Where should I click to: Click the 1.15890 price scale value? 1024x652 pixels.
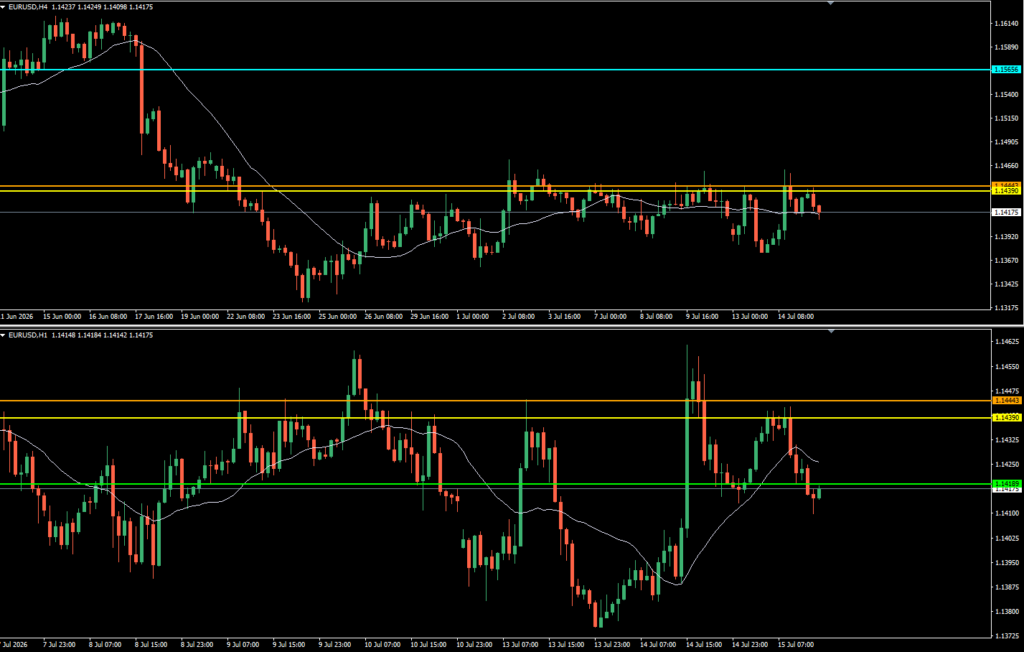pyautogui.click(x=1006, y=47)
